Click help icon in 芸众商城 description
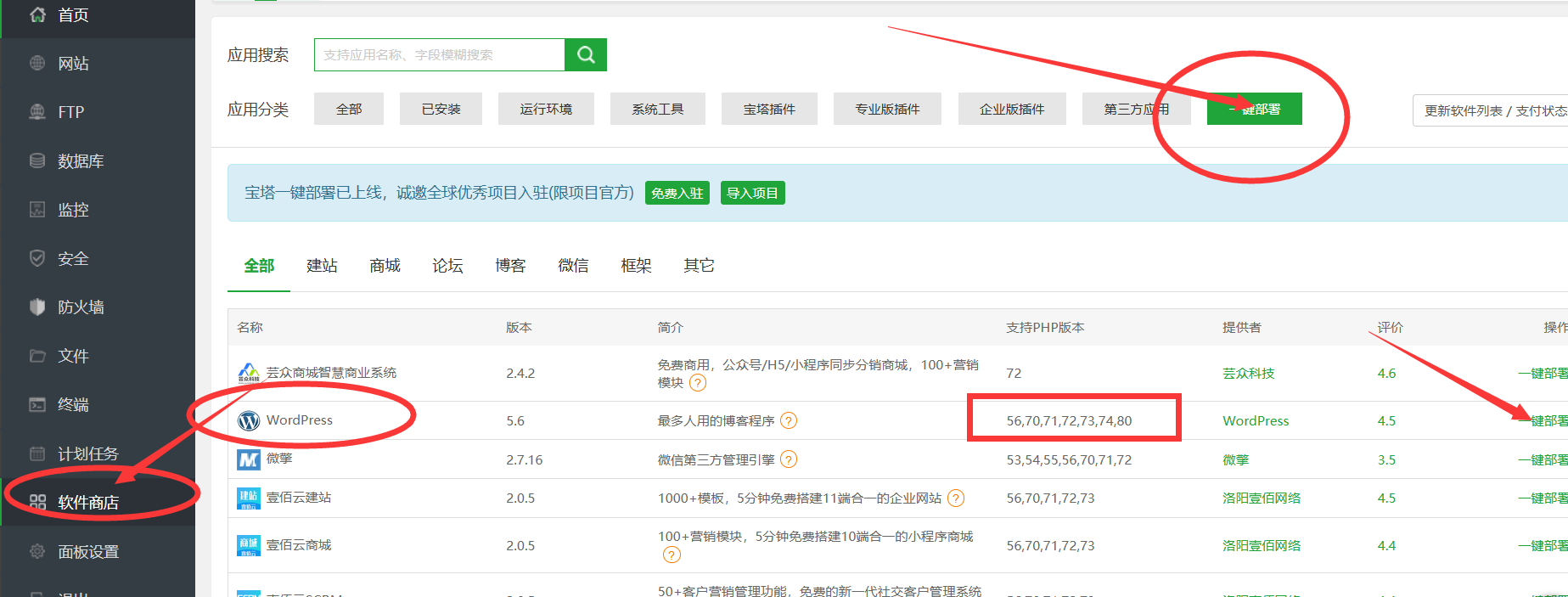 (698, 383)
